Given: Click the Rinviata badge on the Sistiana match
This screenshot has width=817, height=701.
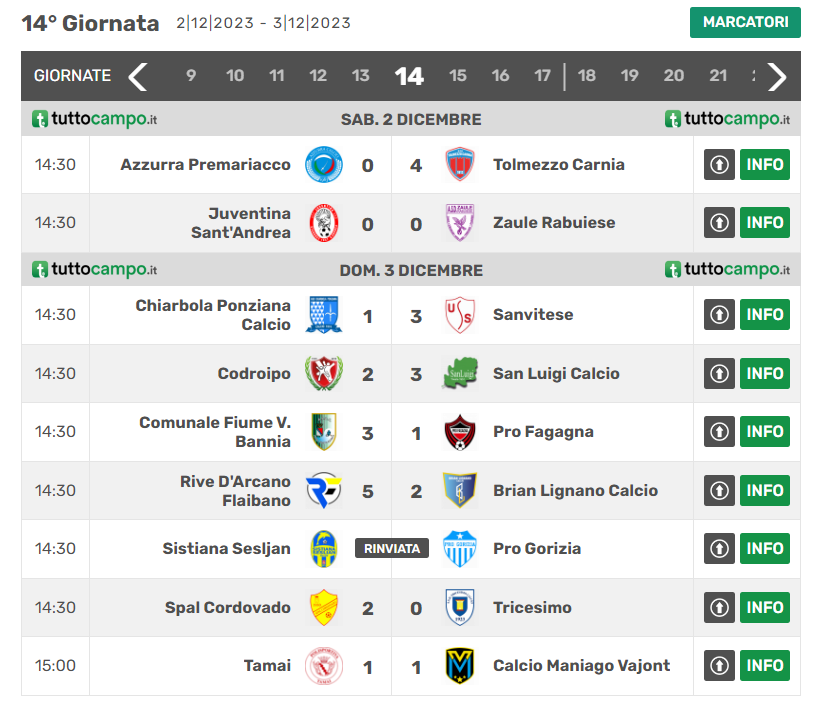Looking at the screenshot, I should (392, 549).
